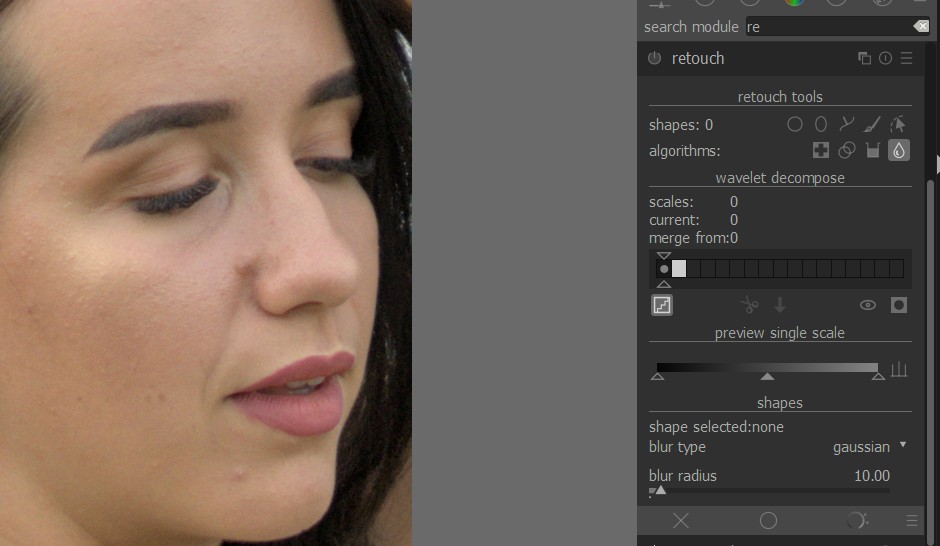Click the middle gray levels marker
The width and height of the screenshot is (940, 546).
click(x=767, y=376)
